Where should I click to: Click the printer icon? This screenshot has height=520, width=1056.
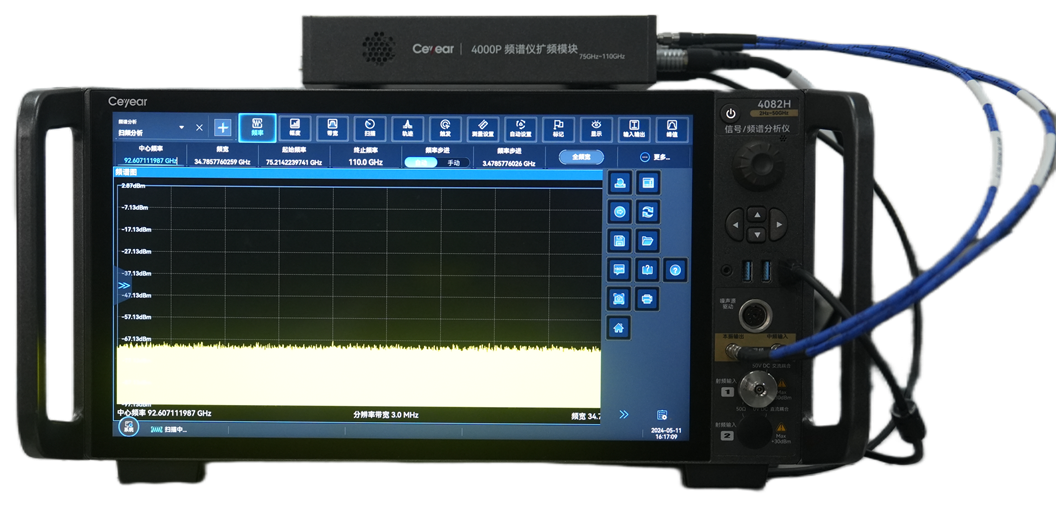(647, 298)
